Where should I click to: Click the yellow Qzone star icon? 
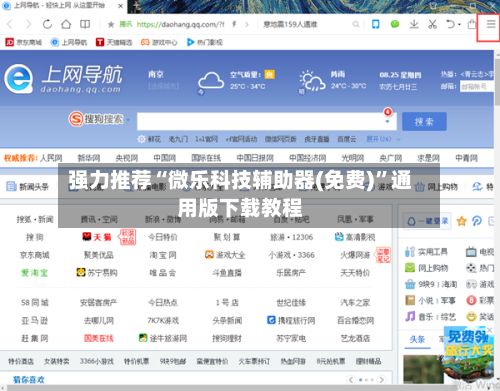click(x=461, y=221)
